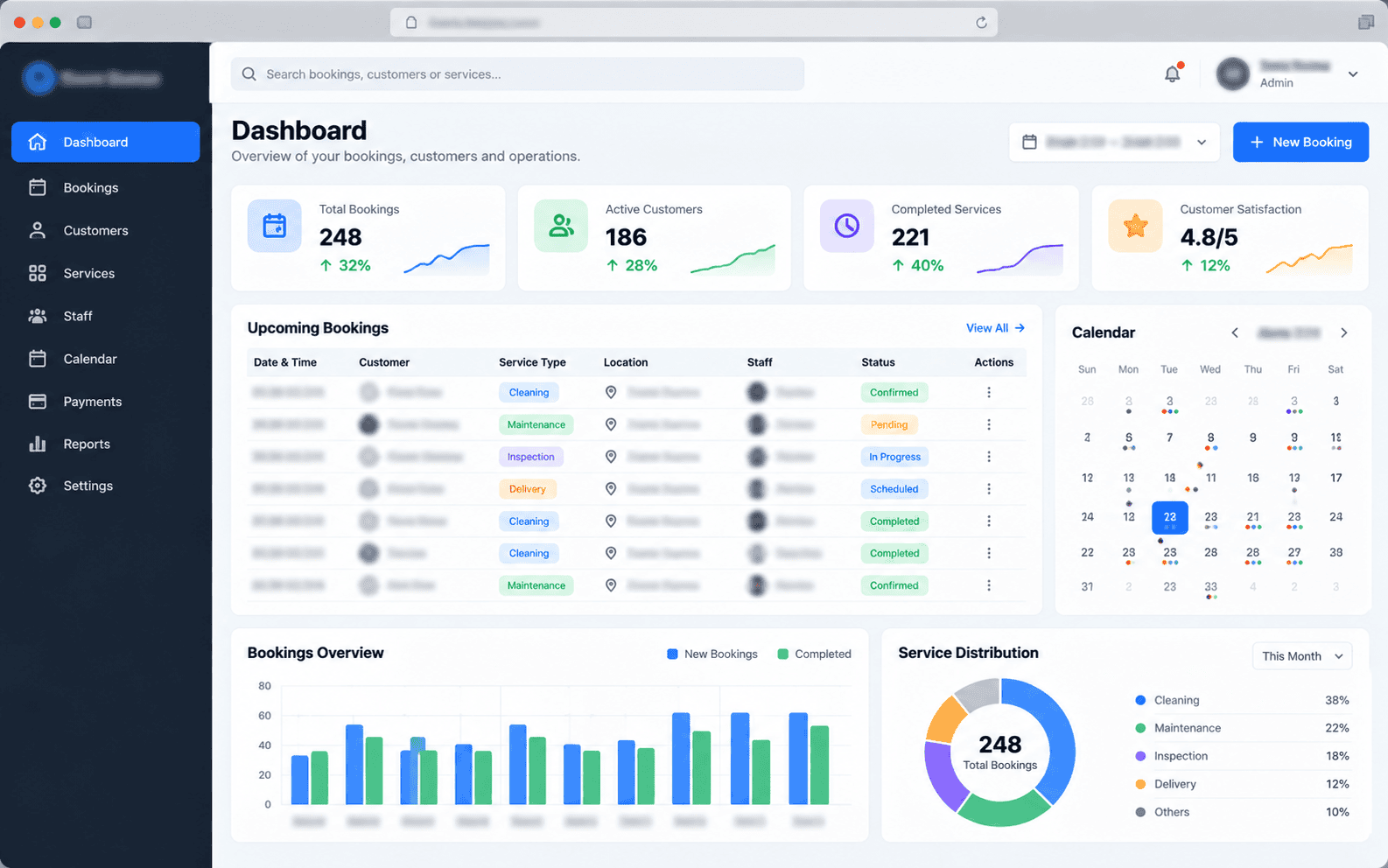The image size is (1388, 868).
Task: Click location pin in Delivery row
Action: (x=611, y=489)
